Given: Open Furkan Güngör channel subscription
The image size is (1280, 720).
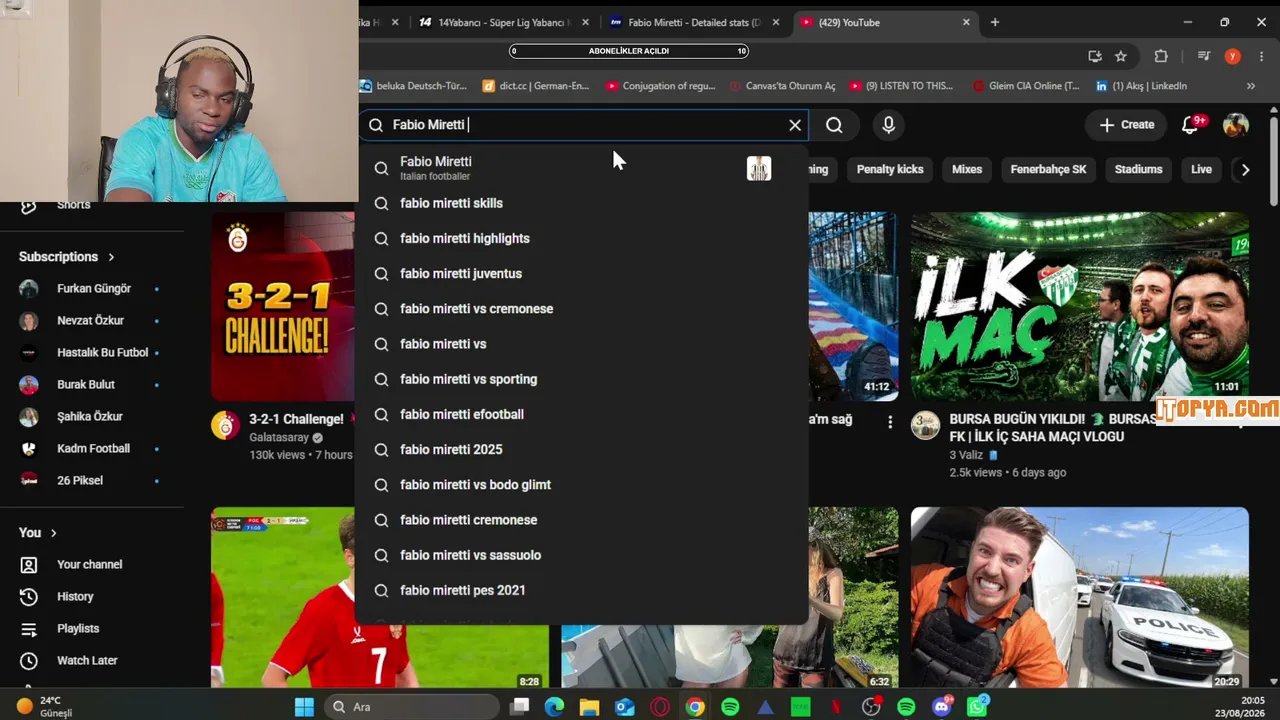Looking at the screenshot, I should (91, 289).
